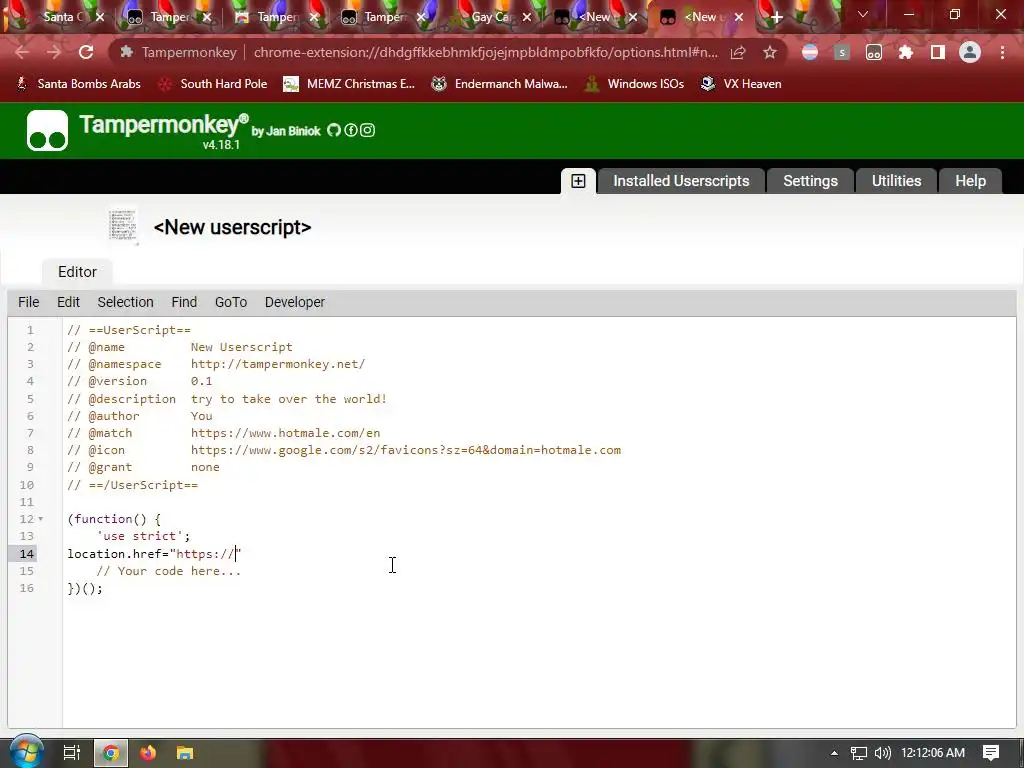Viewport: 1024px width, 768px height.
Task: Open the Selection menu
Action: pyautogui.click(x=125, y=302)
